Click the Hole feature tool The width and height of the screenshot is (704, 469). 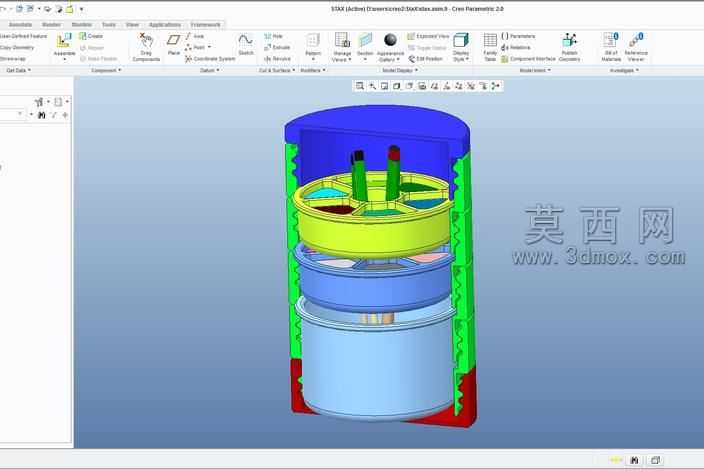273,36
